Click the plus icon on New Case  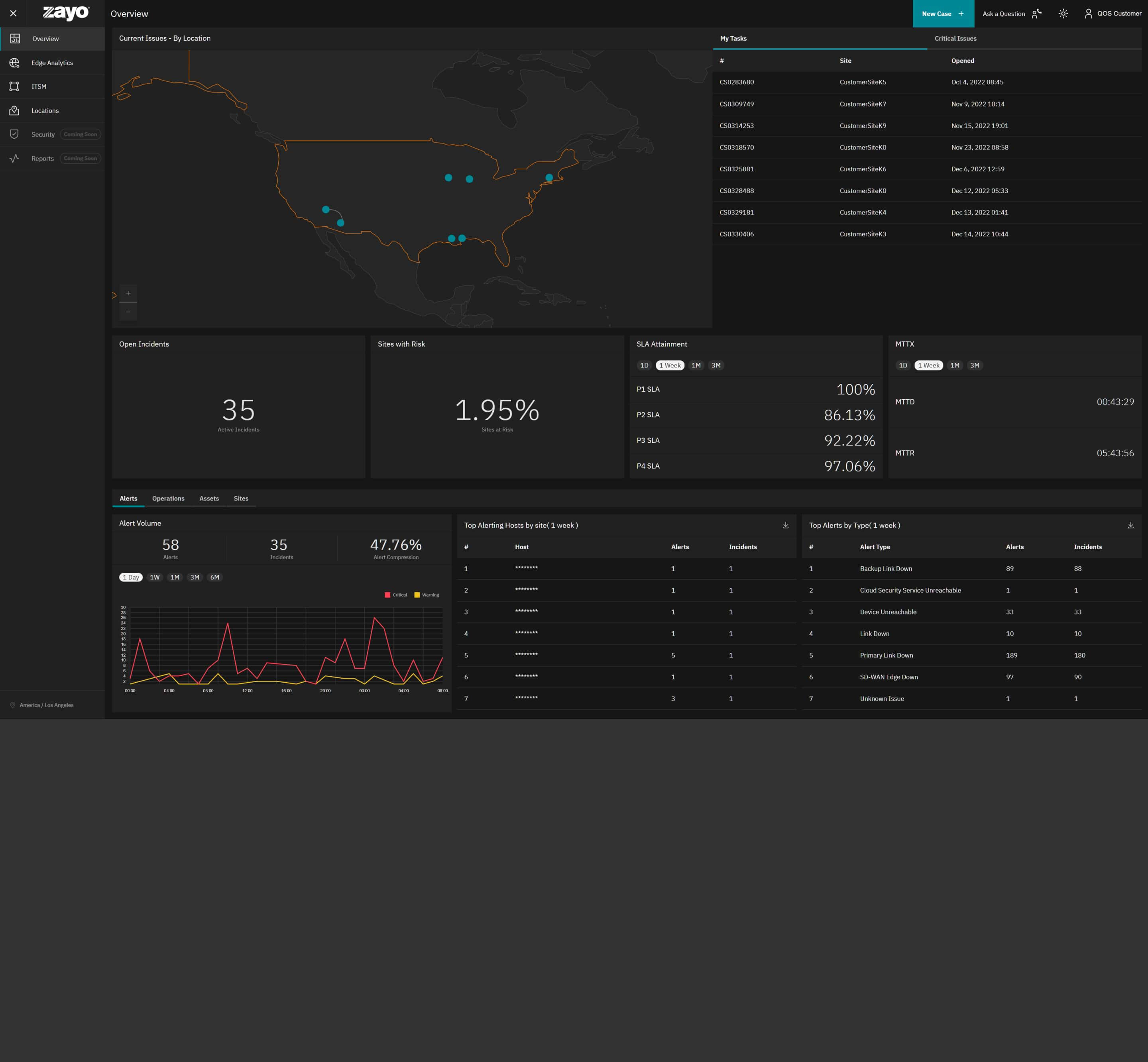tap(961, 13)
